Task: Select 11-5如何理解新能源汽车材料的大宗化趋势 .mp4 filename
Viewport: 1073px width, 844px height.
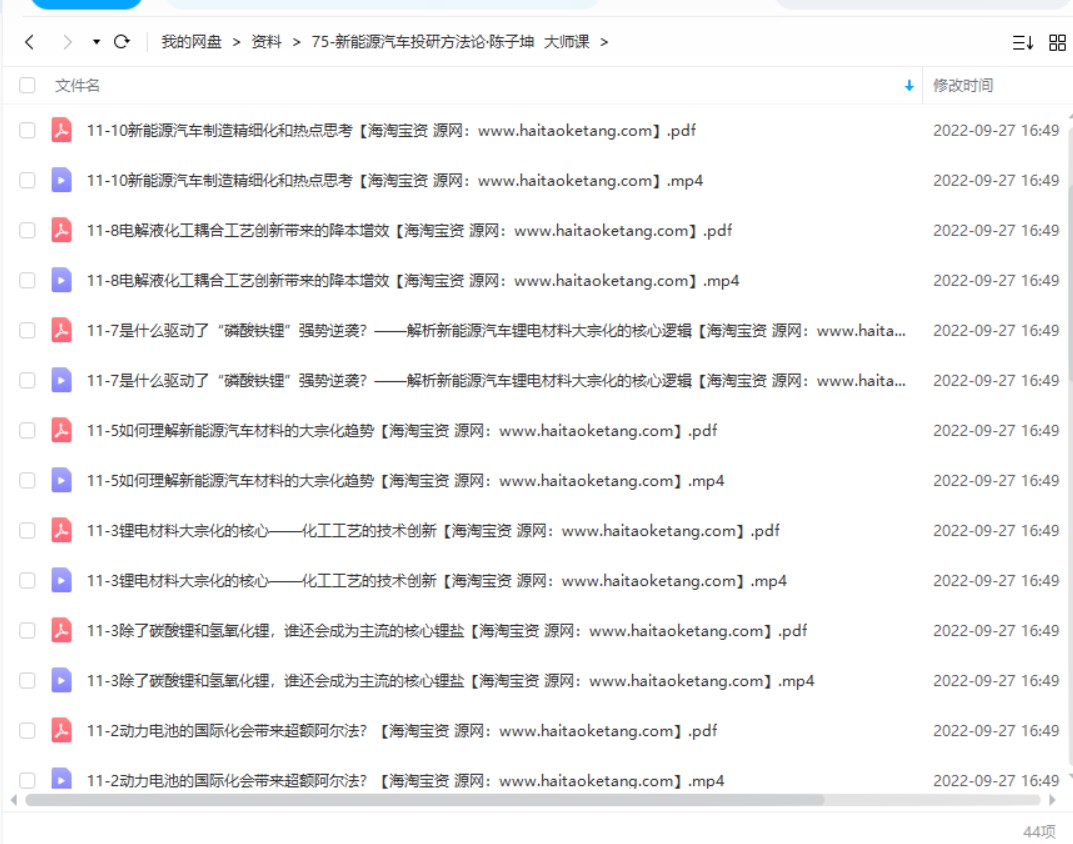Action: 405,480
